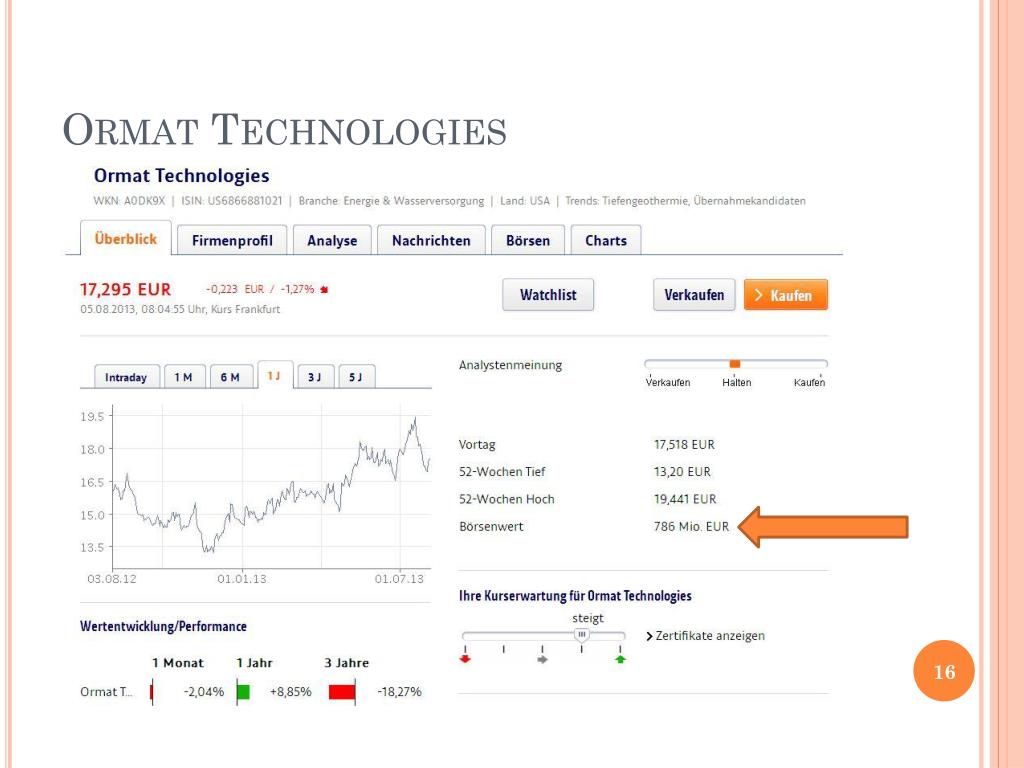
Task: Click the Verkaufen button
Action: click(694, 295)
